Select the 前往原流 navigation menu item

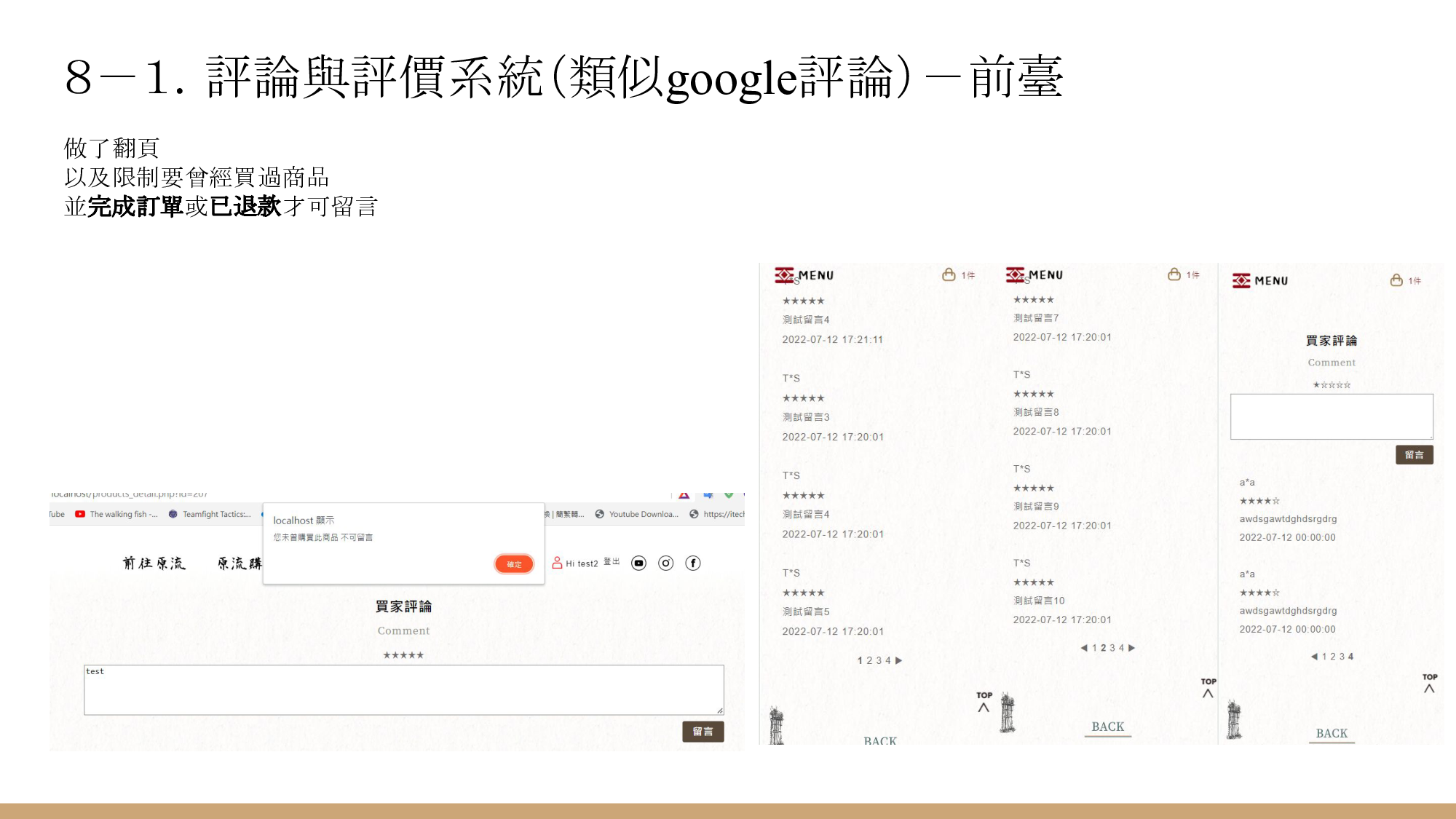click(x=154, y=563)
